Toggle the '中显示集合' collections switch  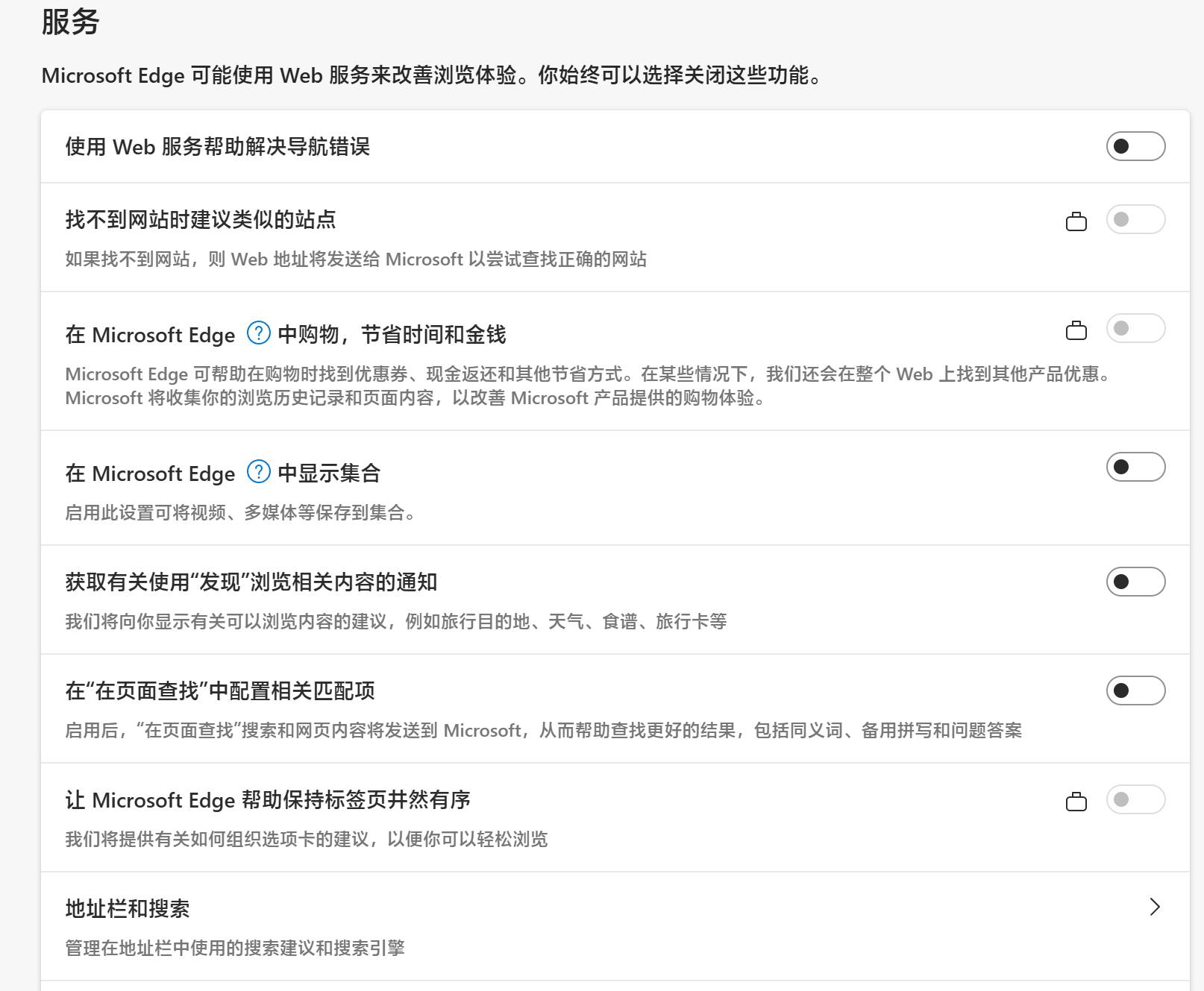1135,467
